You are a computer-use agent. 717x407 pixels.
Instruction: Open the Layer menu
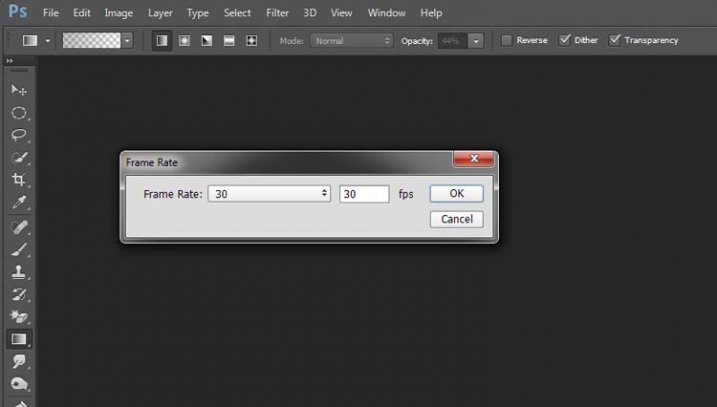coord(160,13)
